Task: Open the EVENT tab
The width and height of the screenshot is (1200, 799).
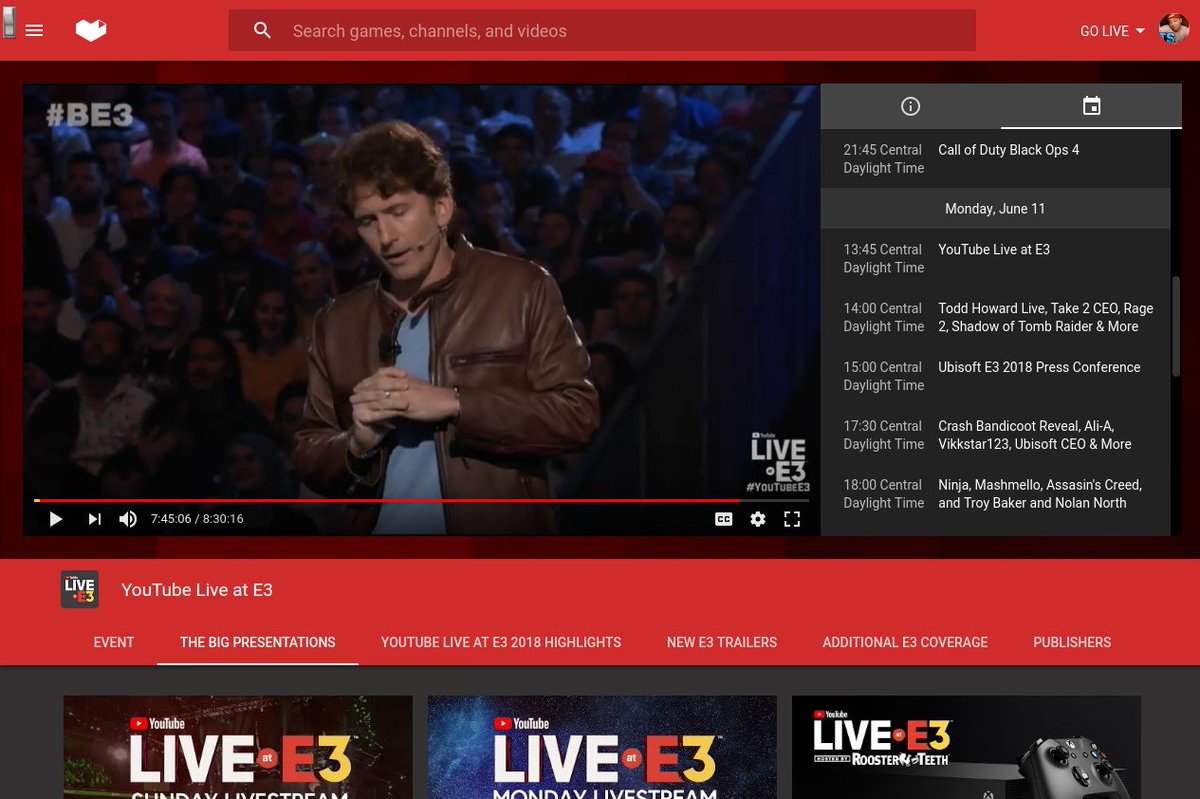Action: point(114,642)
